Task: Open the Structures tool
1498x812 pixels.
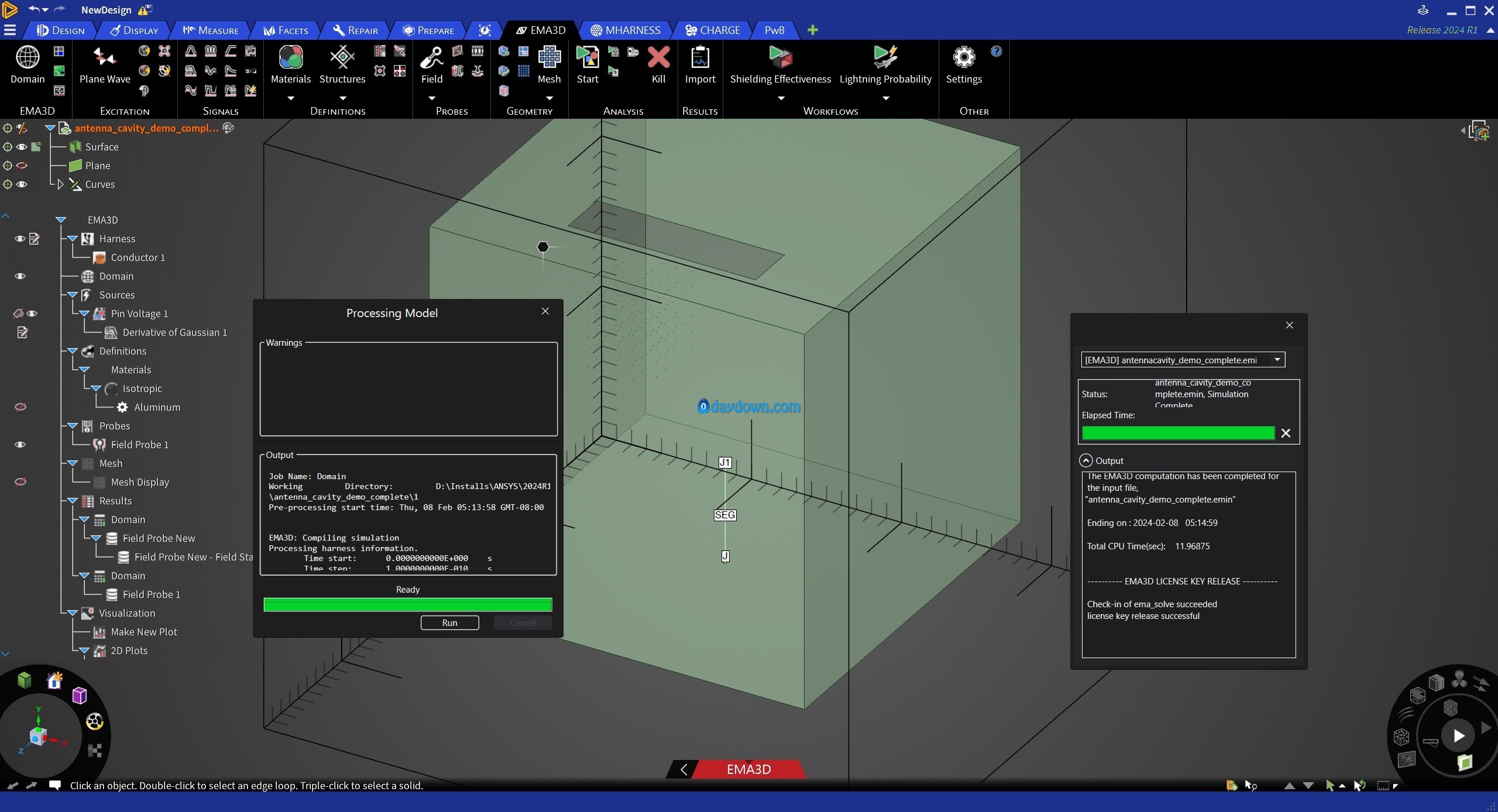Action: (x=342, y=57)
